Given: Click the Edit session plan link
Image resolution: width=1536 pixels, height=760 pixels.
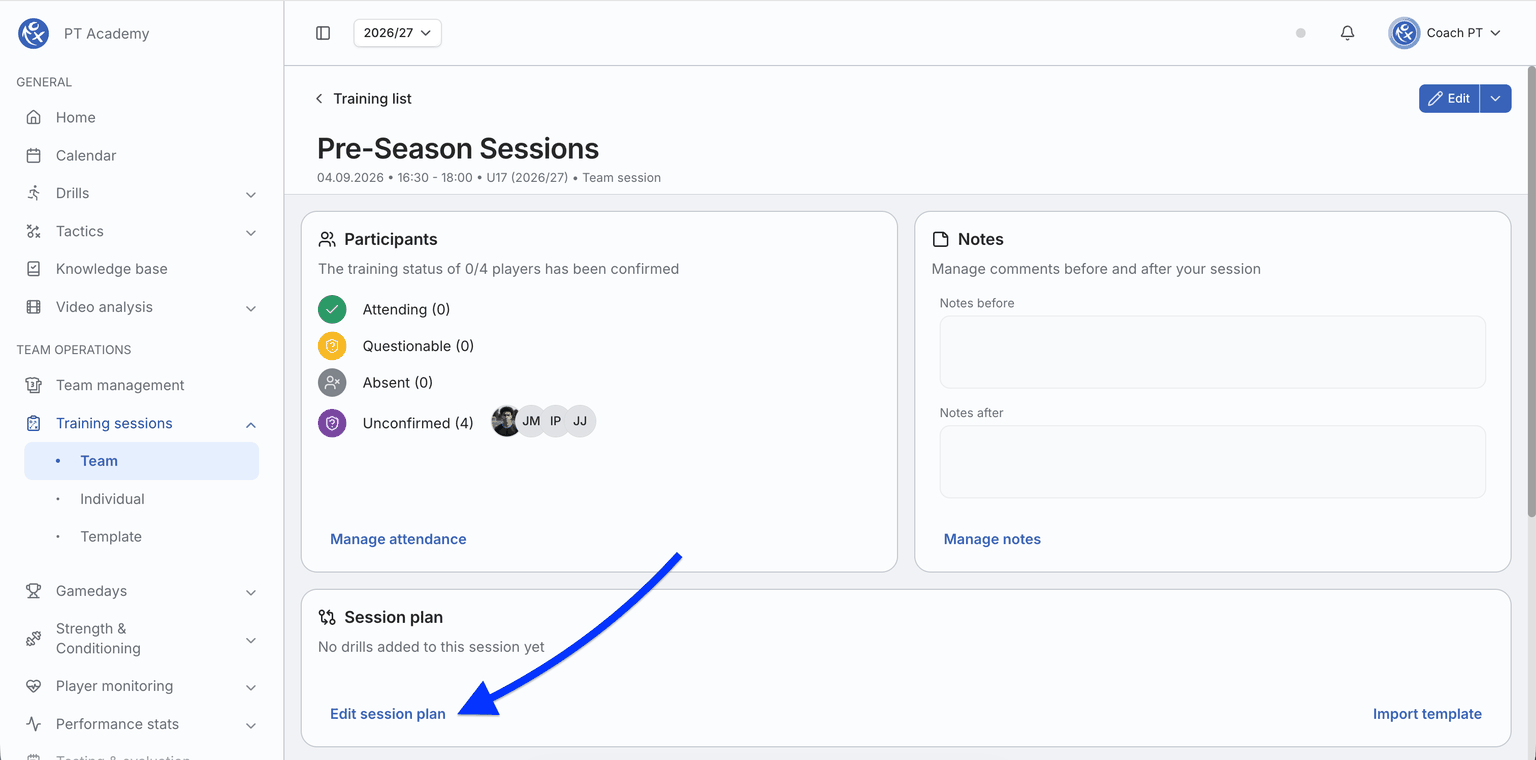Looking at the screenshot, I should (x=388, y=714).
